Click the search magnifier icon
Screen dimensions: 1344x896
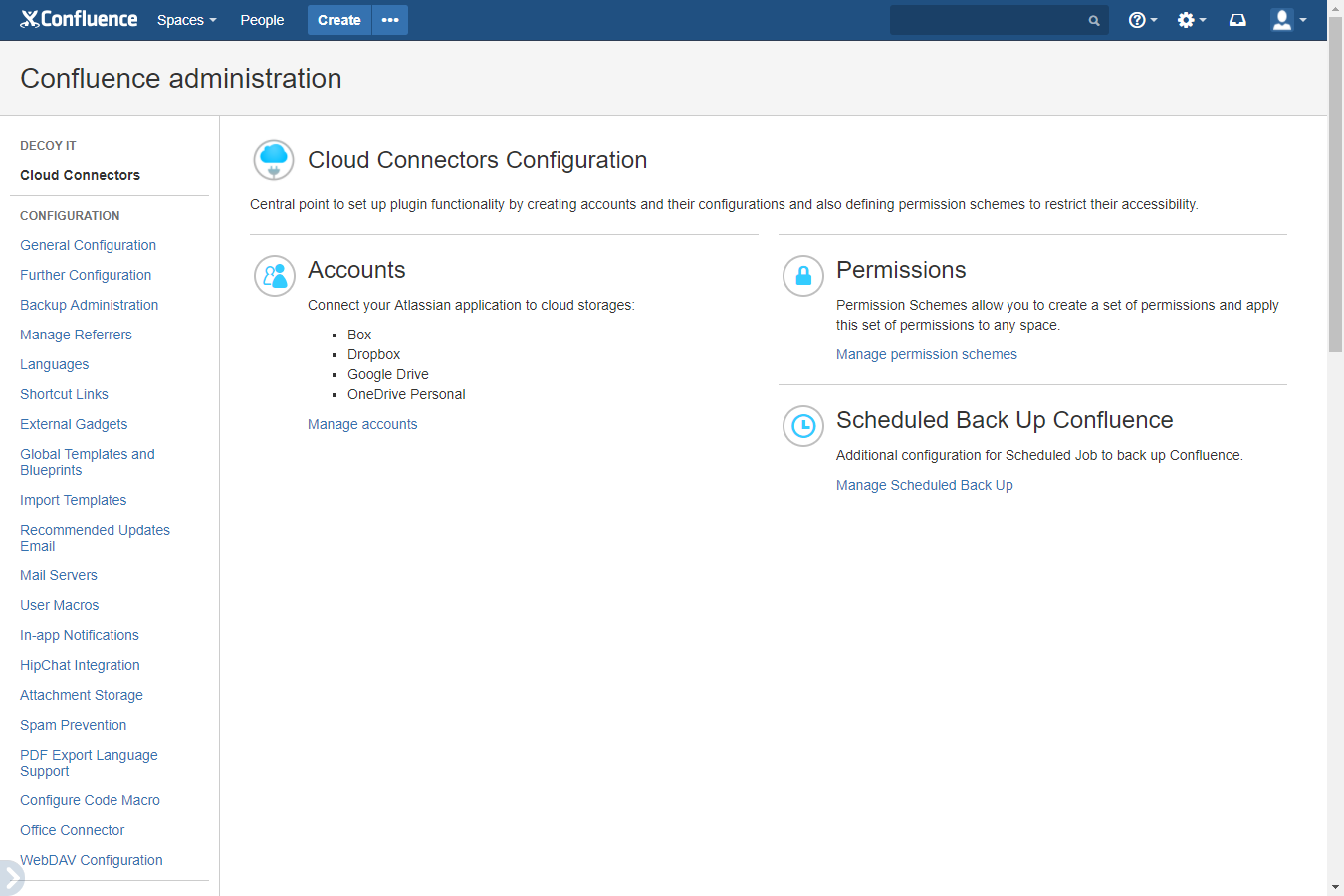coord(1094,20)
